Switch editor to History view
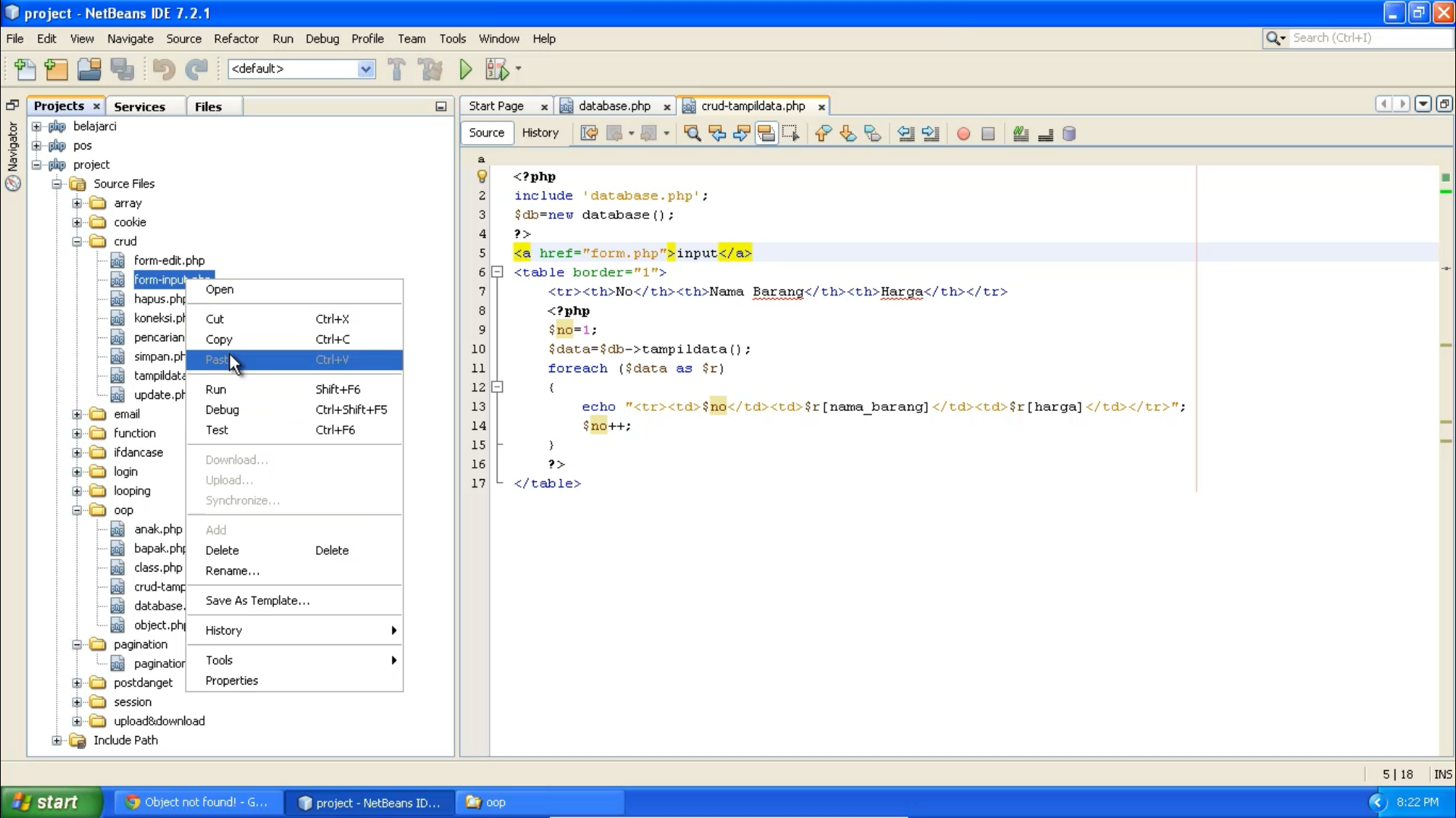 pyautogui.click(x=541, y=133)
